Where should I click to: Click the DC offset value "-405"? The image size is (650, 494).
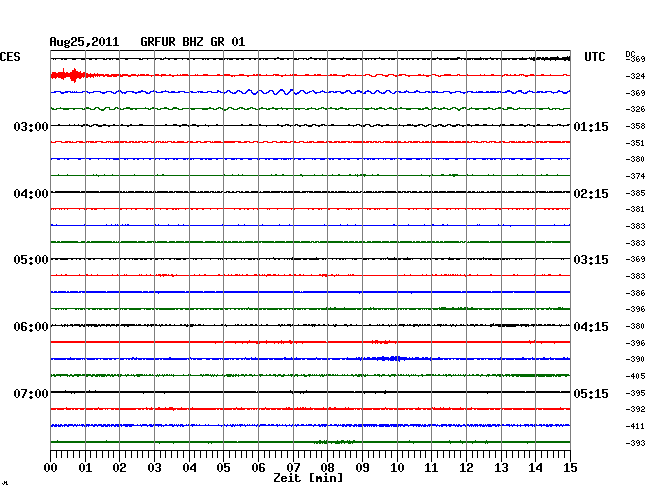tap(635, 376)
